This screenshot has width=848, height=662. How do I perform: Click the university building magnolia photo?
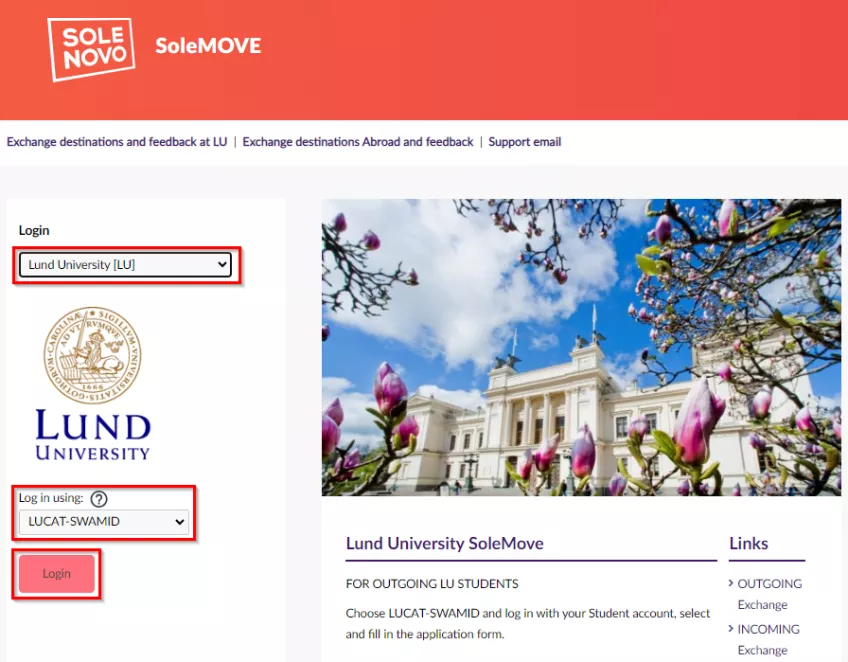click(581, 347)
